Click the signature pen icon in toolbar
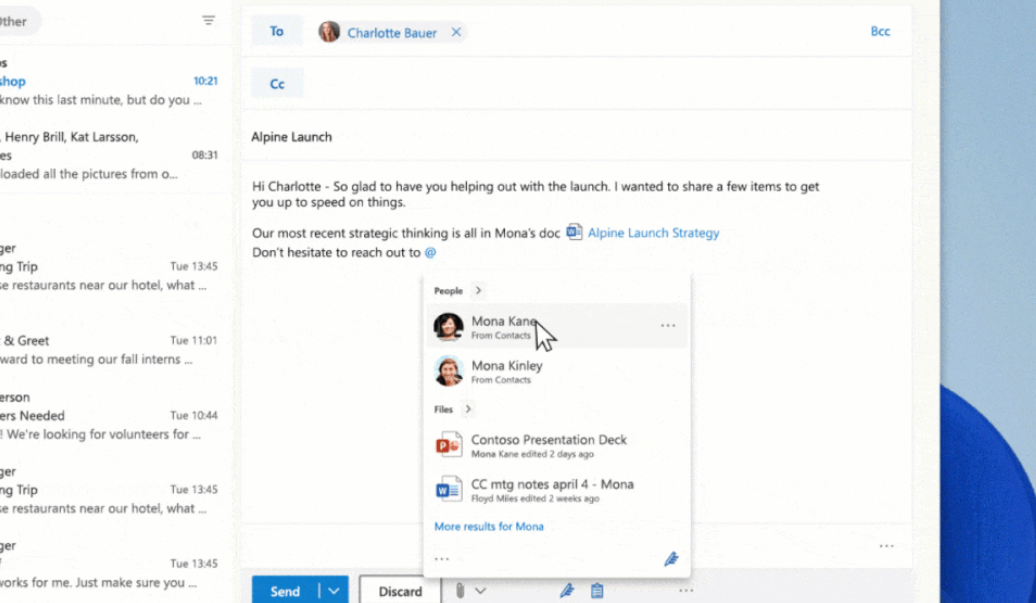Screen dimensions: 1036x603 567,590
